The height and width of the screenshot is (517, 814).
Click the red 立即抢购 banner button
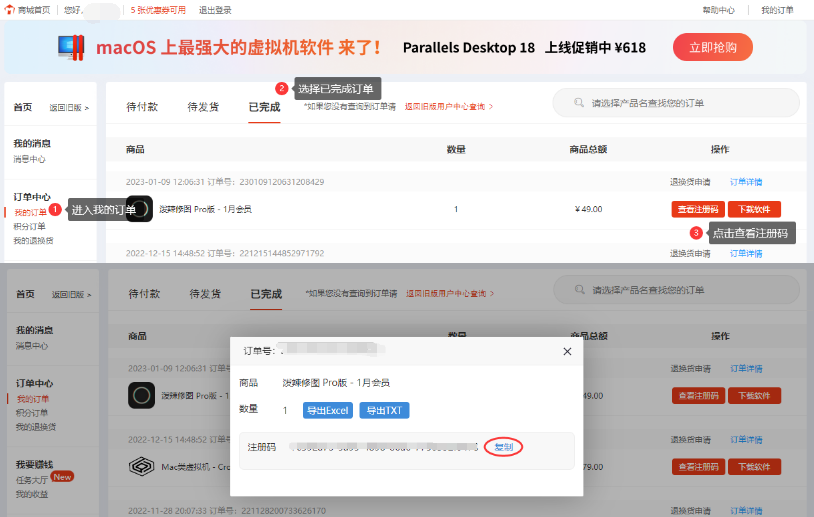pyautogui.click(x=712, y=47)
